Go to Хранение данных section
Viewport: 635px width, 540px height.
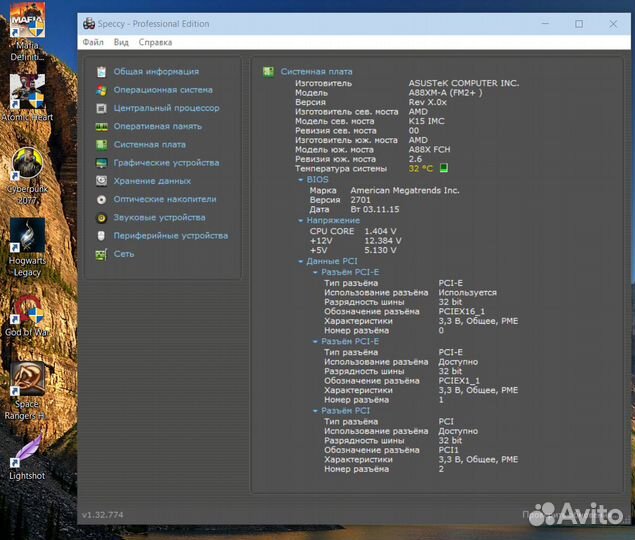click(x=152, y=181)
